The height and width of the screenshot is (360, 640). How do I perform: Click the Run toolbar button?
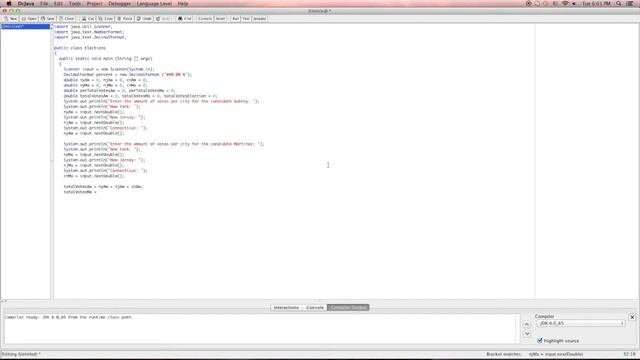pyautogui.click(x=236, y=19)
